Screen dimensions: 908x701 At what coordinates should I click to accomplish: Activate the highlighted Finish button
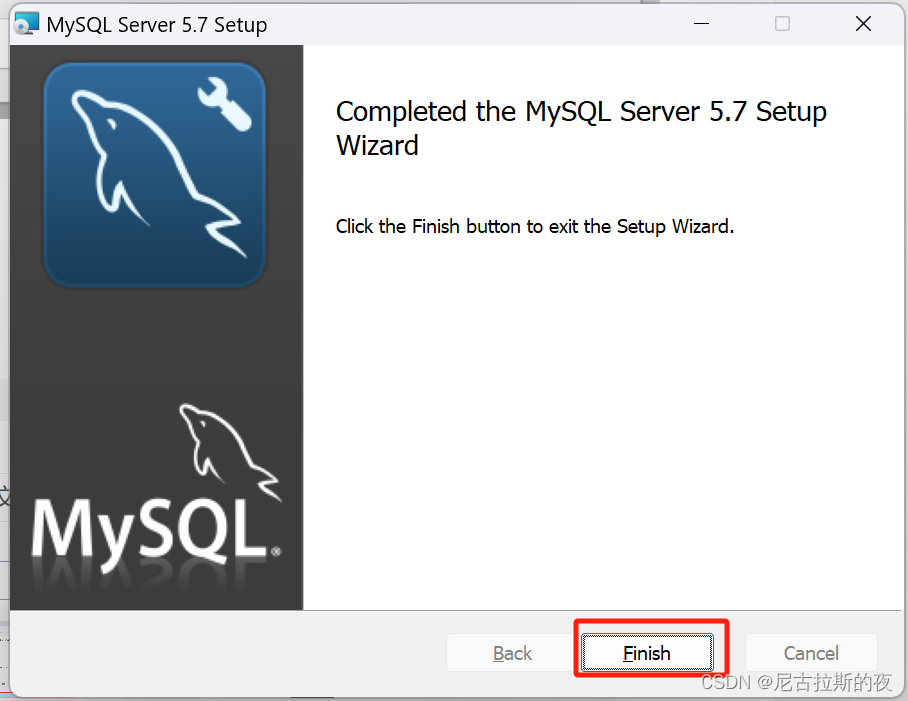point(646,652)
